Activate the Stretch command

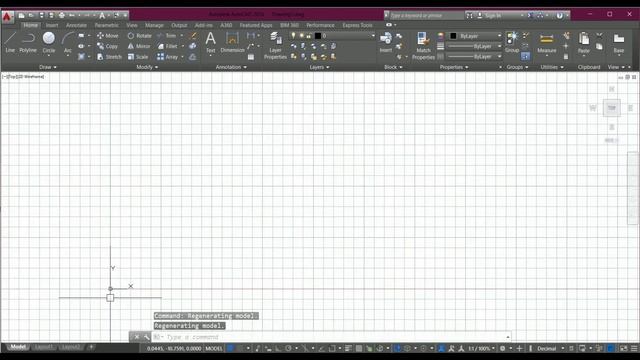[109, 57]
